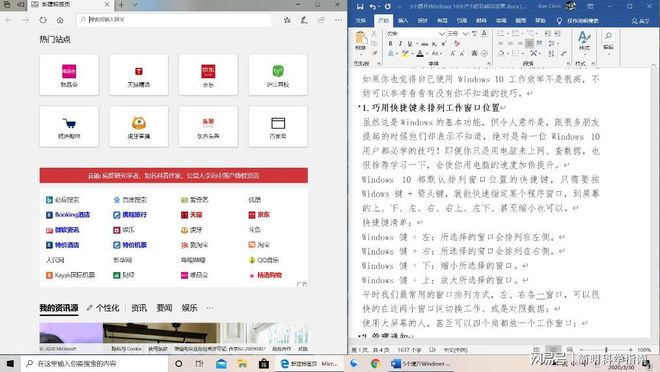The height and width of the screenshot is (372, 660).
Task: Redo action in Word title bar
Action: click(387, 6)
